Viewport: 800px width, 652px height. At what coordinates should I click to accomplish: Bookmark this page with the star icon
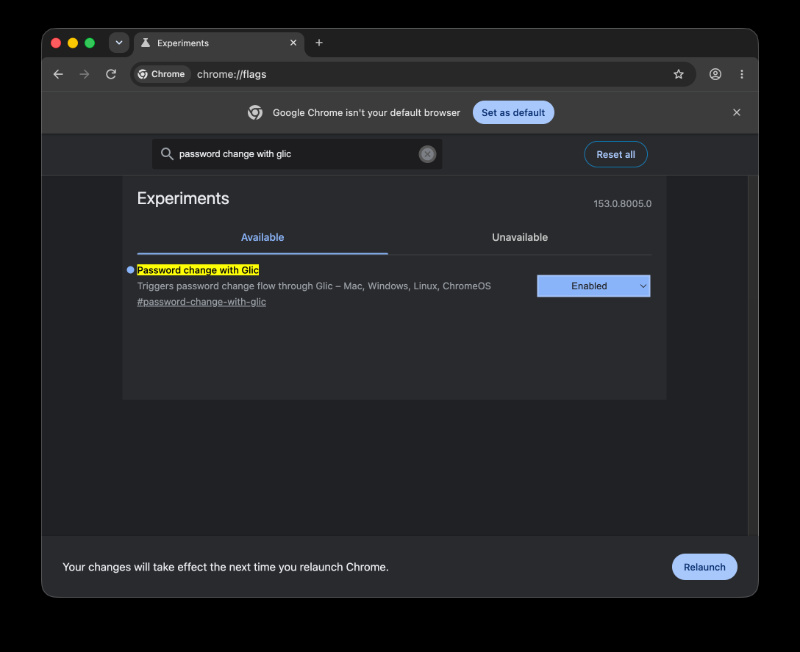point(678,74)
